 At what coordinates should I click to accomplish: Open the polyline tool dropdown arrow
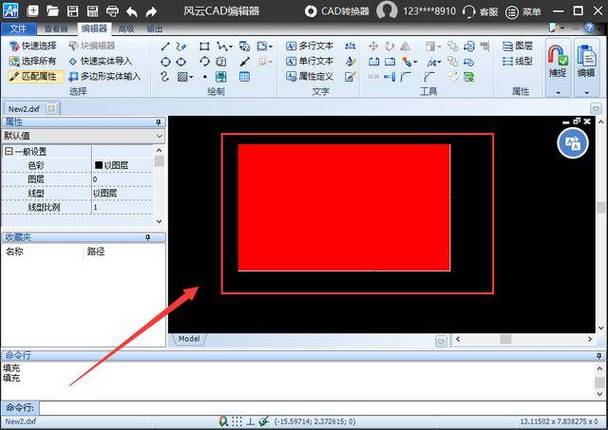(231, 47)
